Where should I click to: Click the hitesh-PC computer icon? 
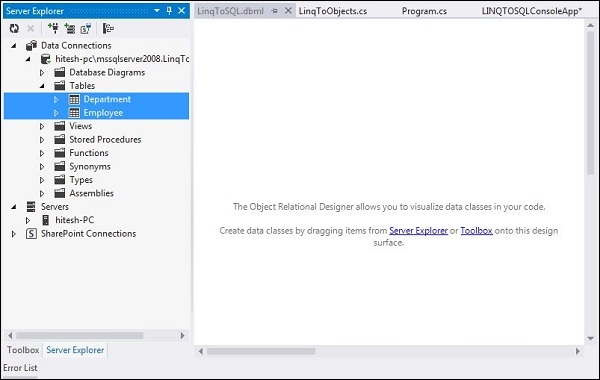[x=46, y=220]
